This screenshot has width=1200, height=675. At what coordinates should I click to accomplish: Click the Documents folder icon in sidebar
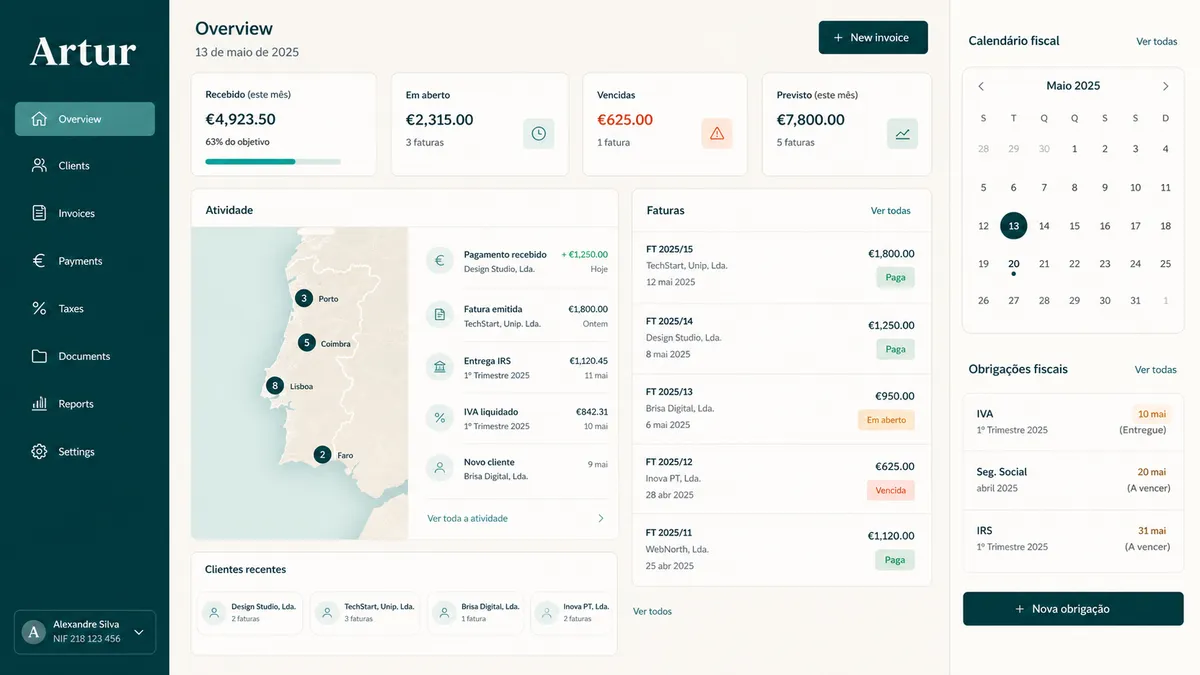coord(39,356)
